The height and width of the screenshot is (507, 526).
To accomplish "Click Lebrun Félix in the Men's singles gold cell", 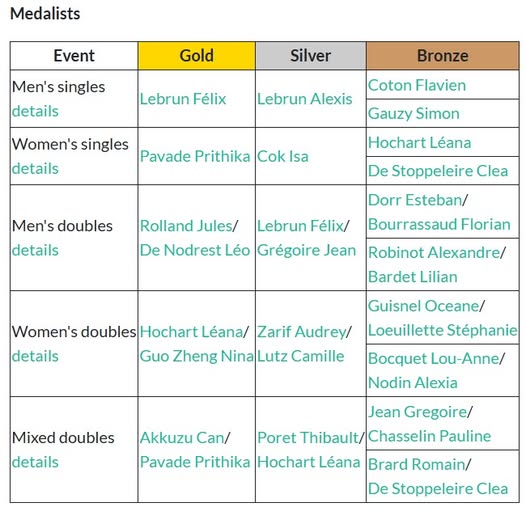I will click(x=183, y=99).
